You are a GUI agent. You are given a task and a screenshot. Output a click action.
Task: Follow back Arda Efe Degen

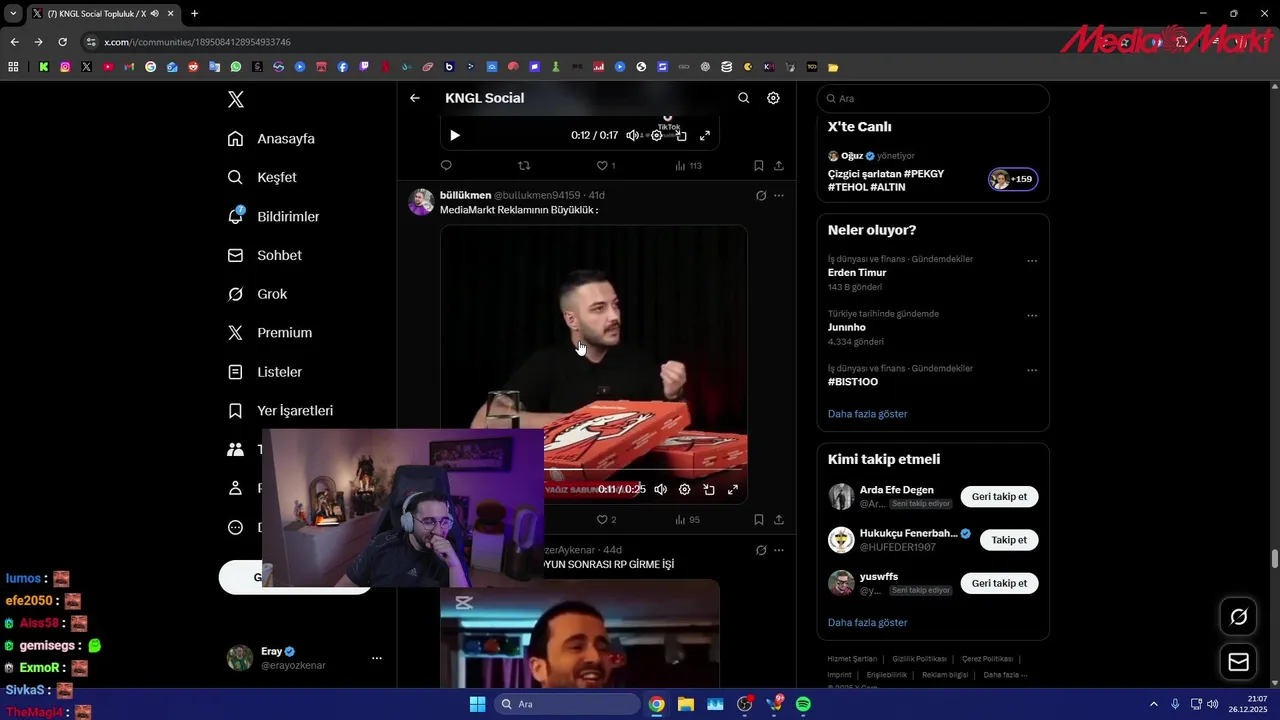pyautogui.click(x=999, y=497)
